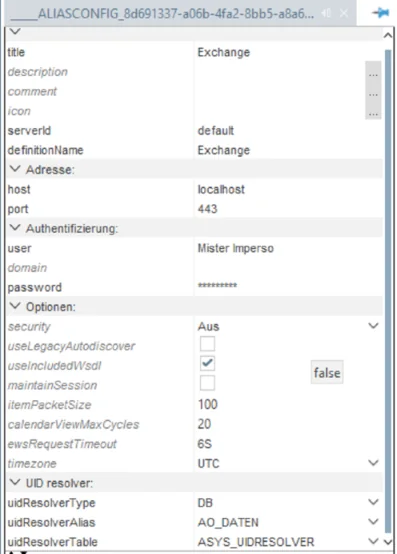Collapse the topmost general section chevron

pos(15,31)
